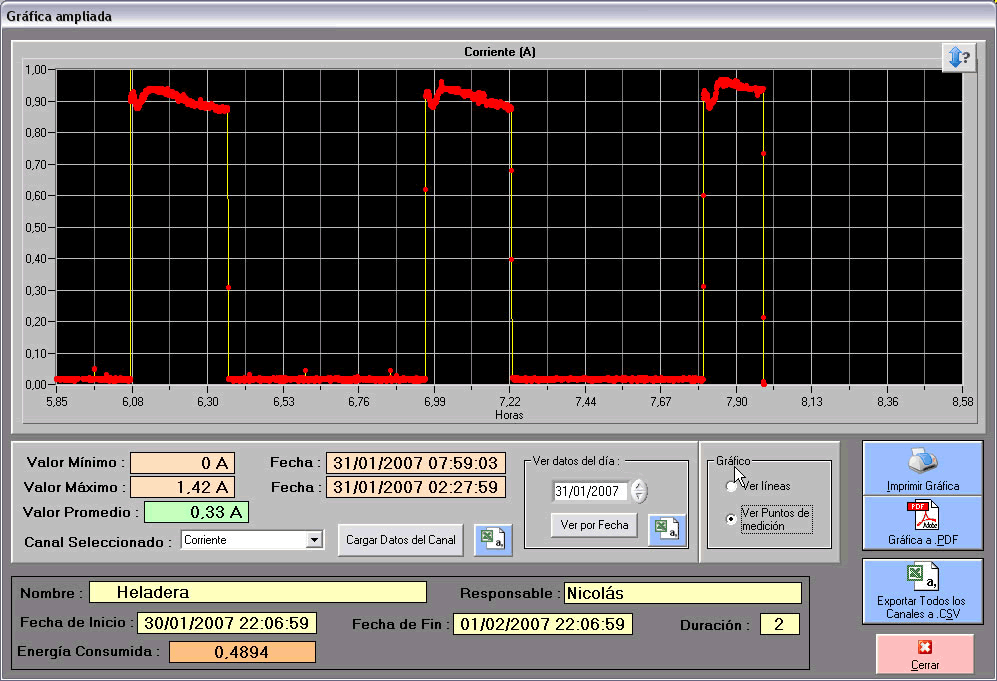Click the Nombre field containing Heladera
The width and height of the screenshot is (997, 681).
pos(257,593)
